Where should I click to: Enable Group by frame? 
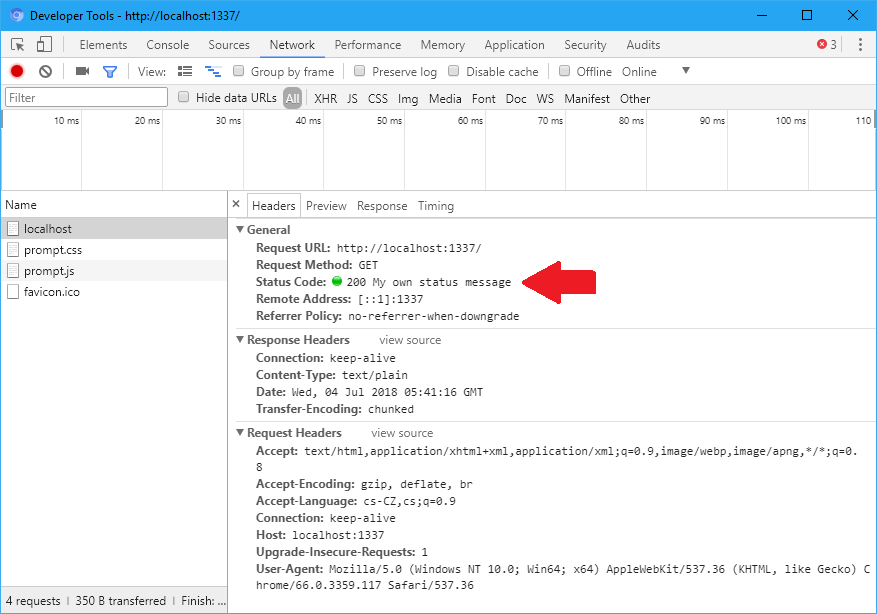[x=236, y=71]
